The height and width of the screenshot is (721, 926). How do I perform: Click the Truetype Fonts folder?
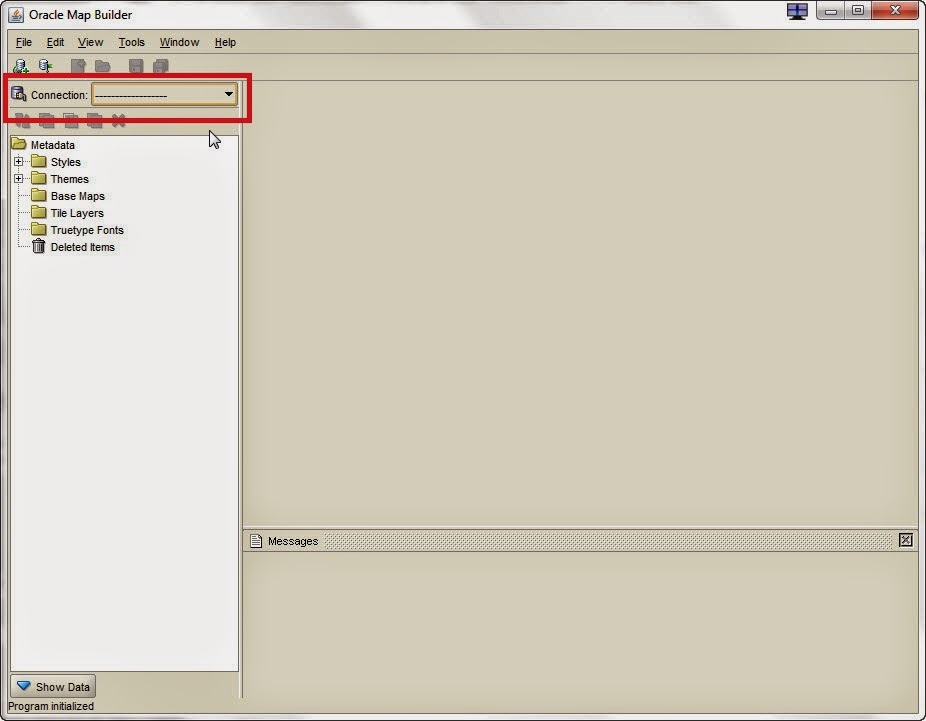point(88,230)
